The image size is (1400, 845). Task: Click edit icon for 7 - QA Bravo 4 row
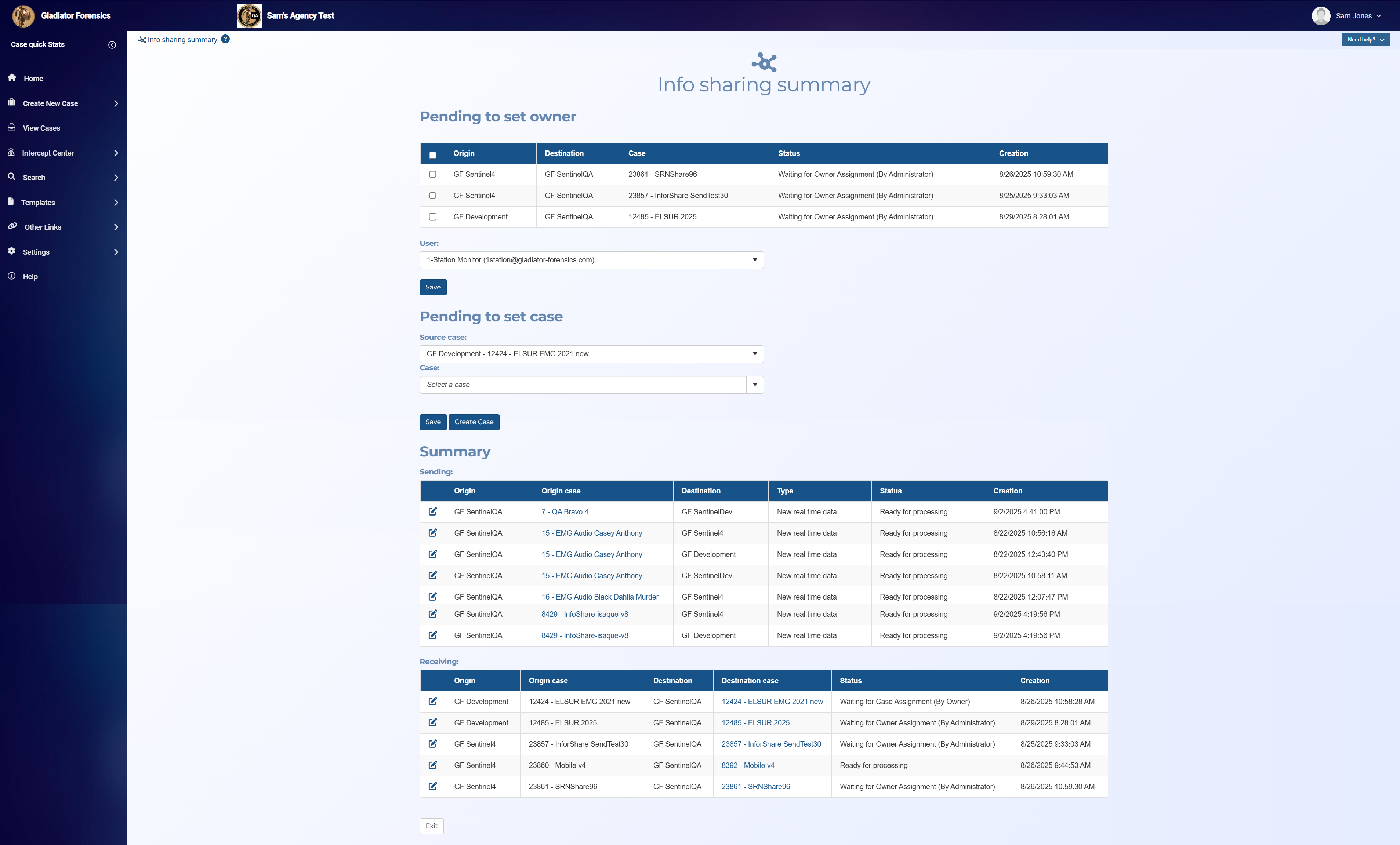432,511
